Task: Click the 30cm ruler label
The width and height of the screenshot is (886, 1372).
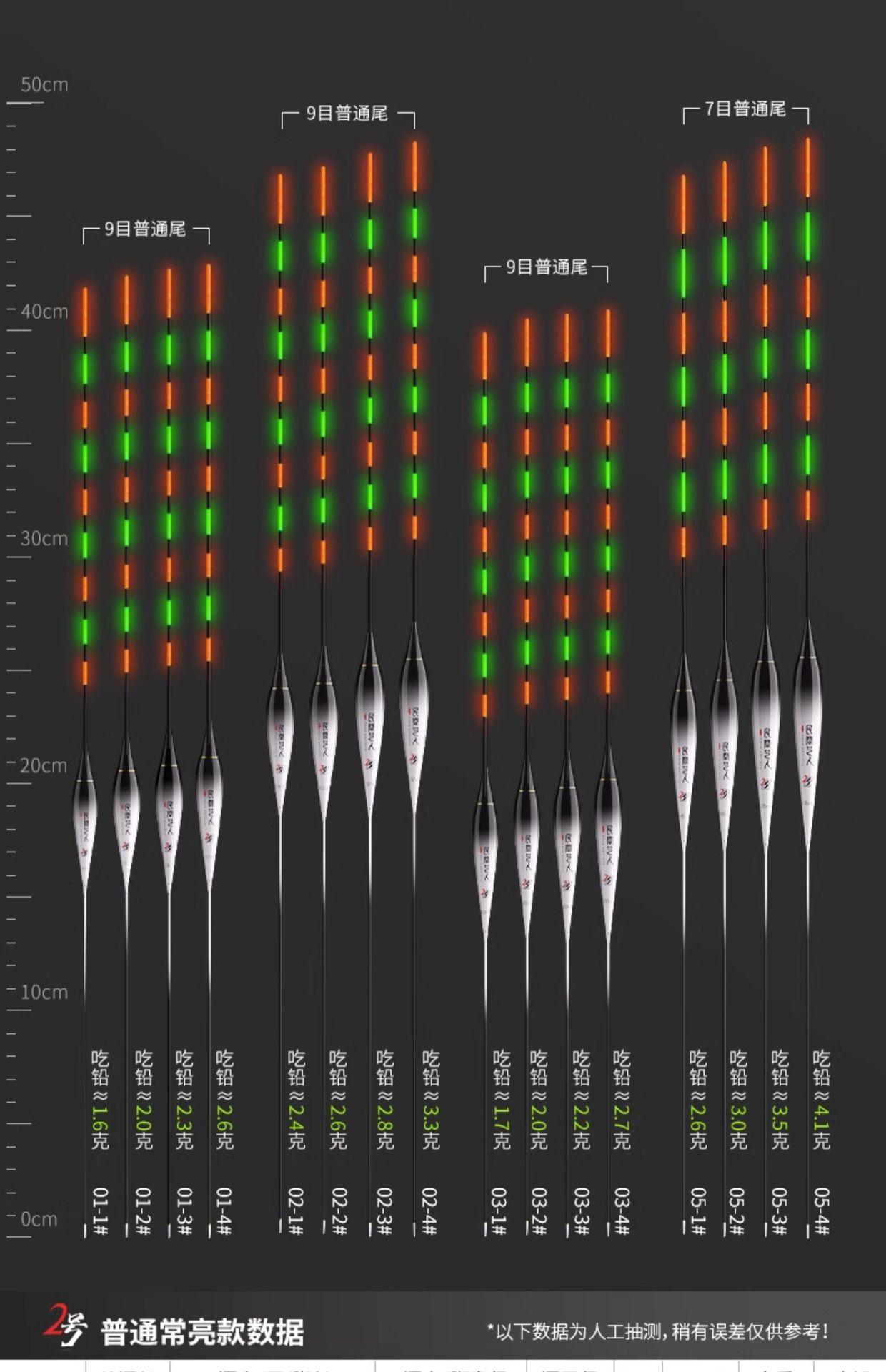Action: tap(44, 539)
